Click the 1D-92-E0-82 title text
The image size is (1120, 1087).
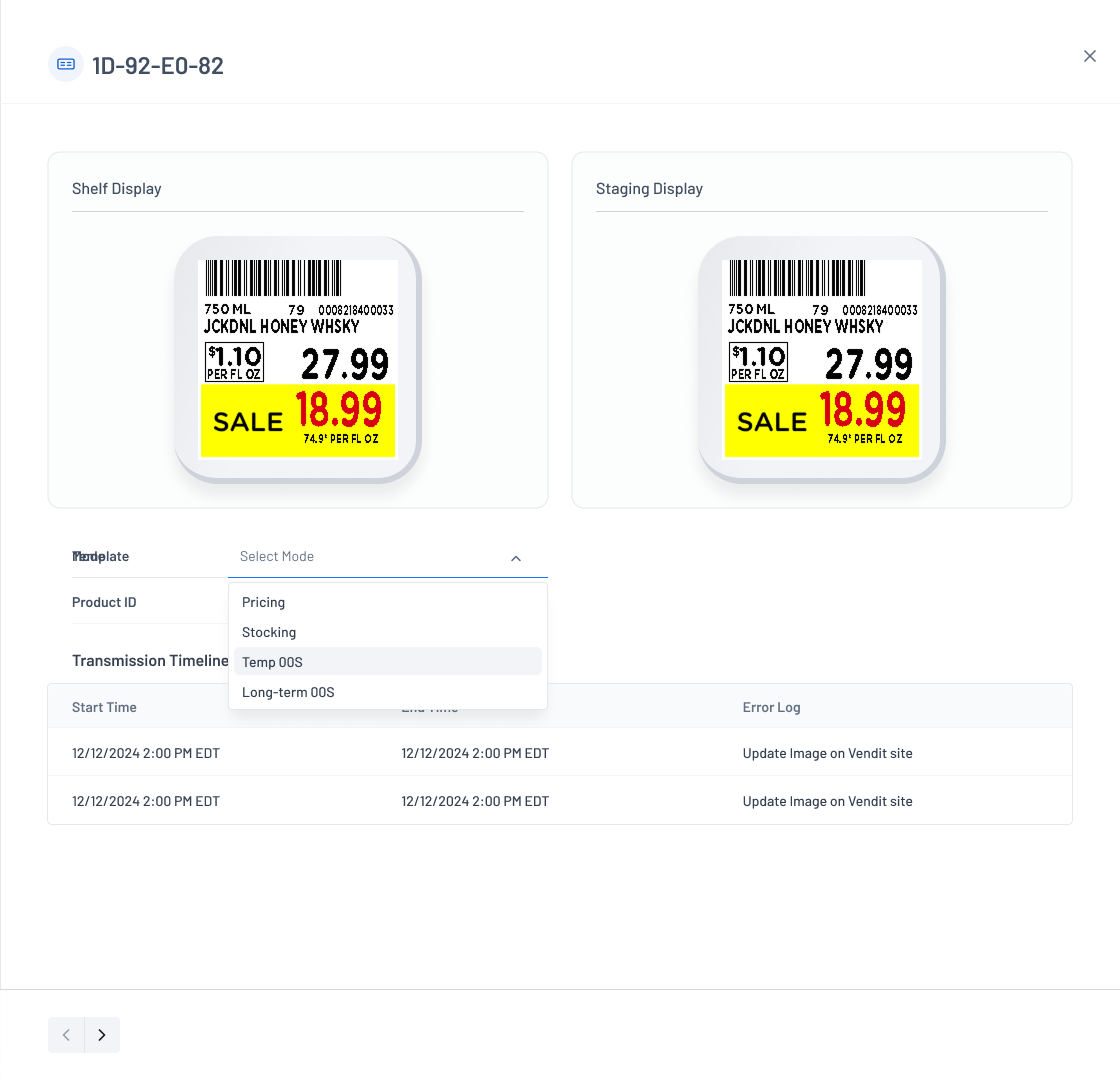[x=158, y=66]
